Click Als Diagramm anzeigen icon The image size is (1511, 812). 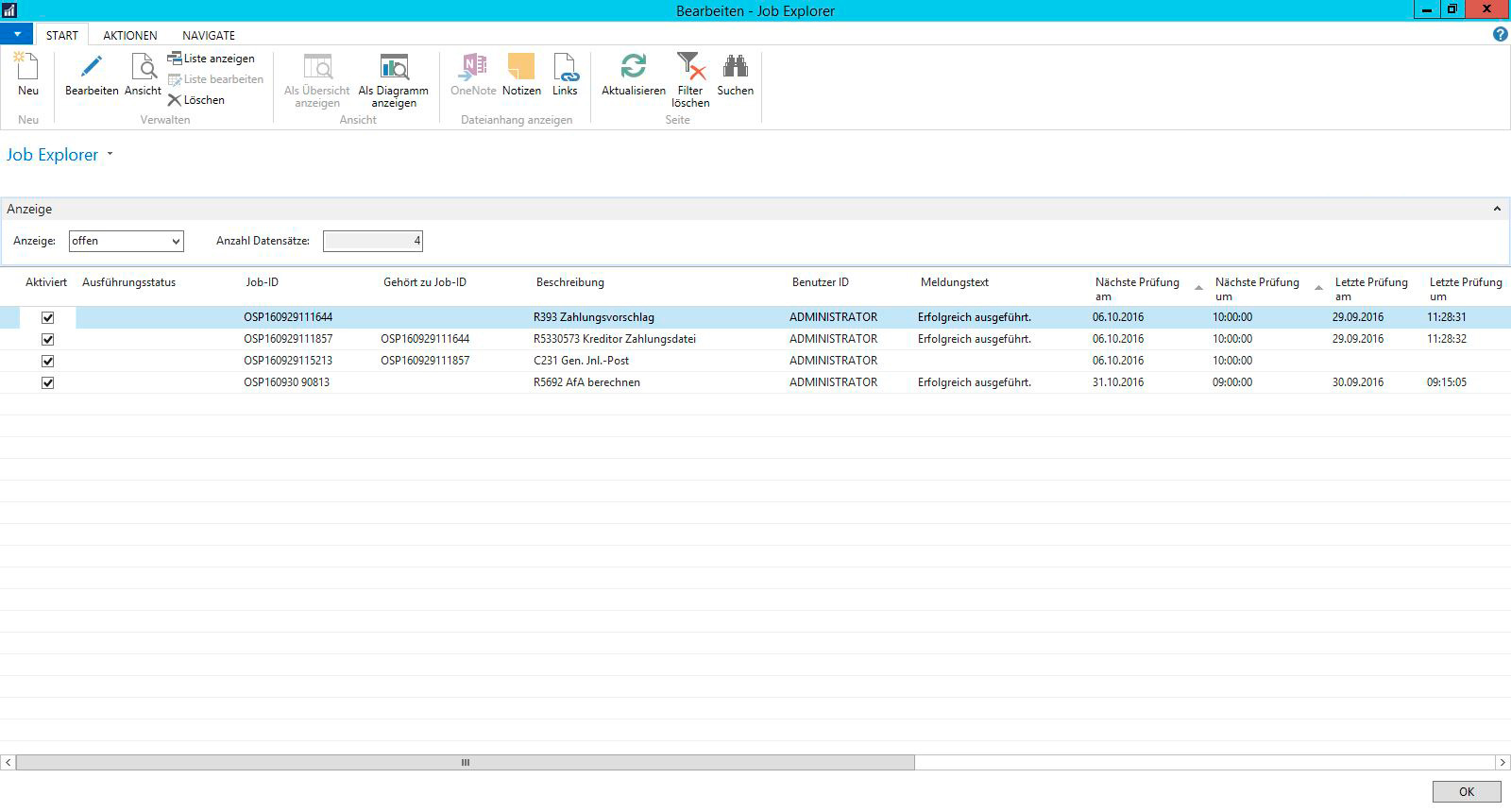coord(393,68)
